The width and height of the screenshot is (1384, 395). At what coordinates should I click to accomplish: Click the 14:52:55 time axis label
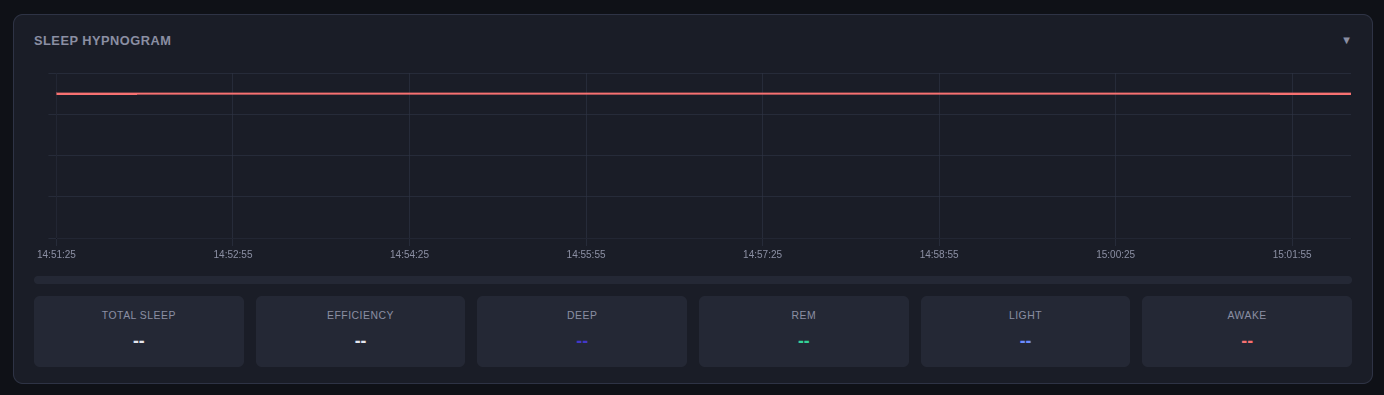click(x=233, y=255)
